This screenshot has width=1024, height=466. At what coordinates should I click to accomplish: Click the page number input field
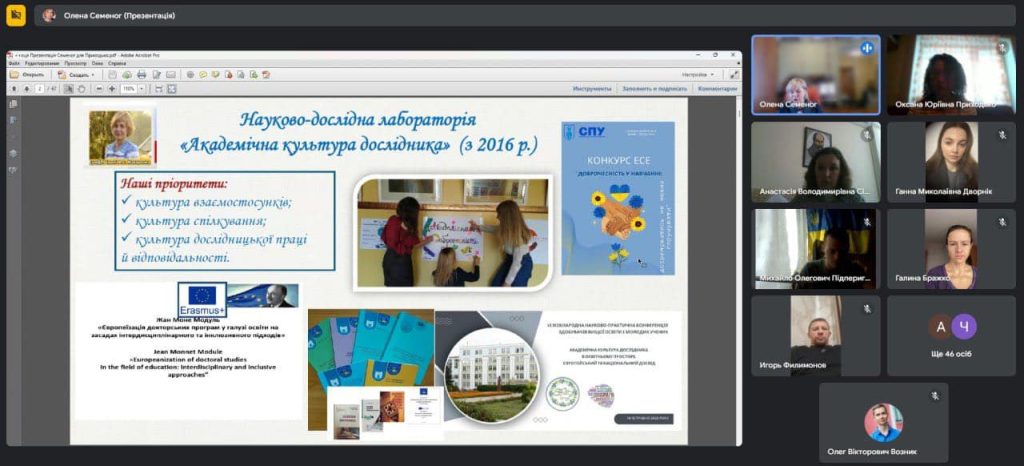[39, 88]
